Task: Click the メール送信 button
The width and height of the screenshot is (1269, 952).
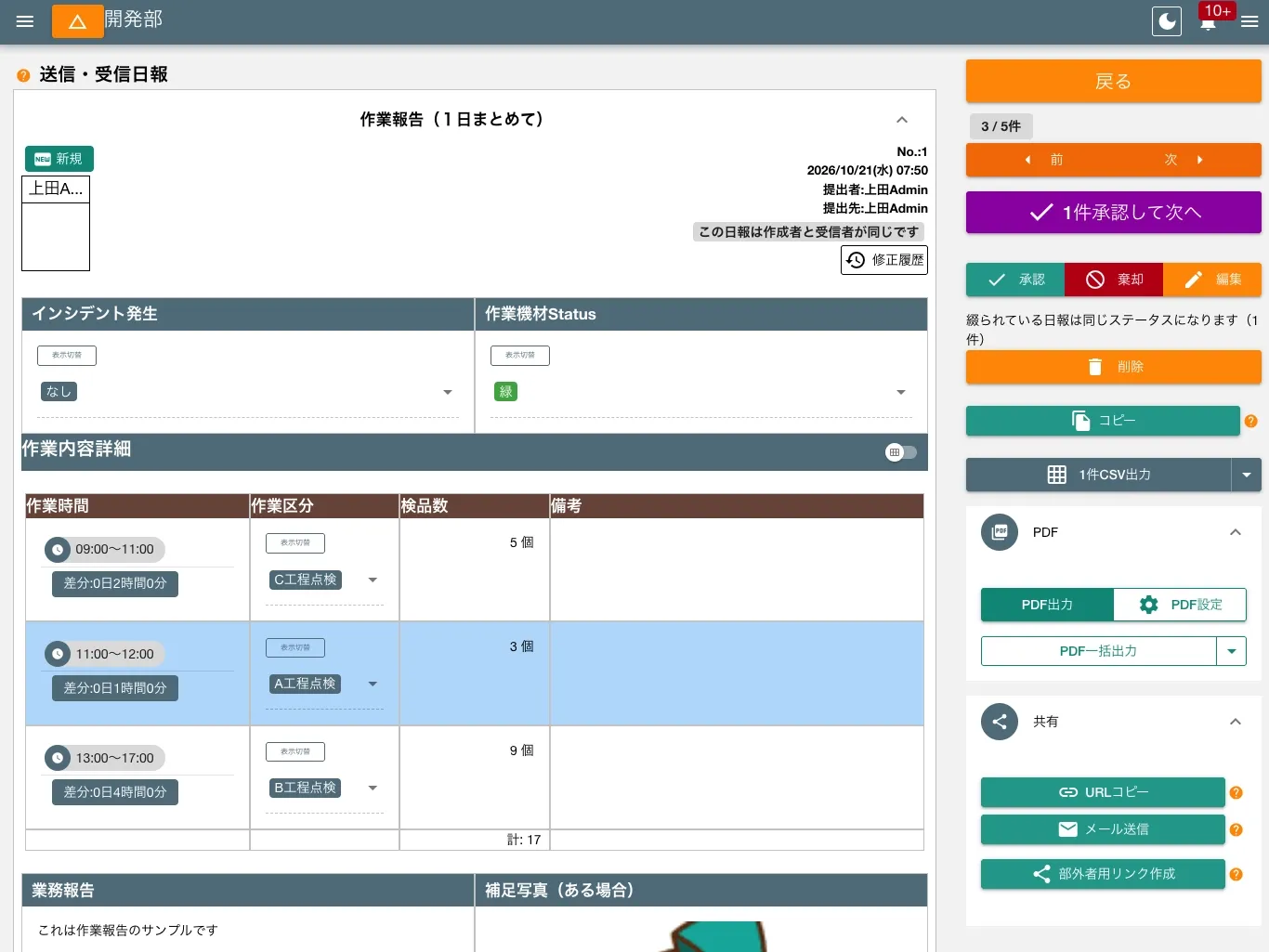Action: pyautogui.click(x=1103, y=829)
